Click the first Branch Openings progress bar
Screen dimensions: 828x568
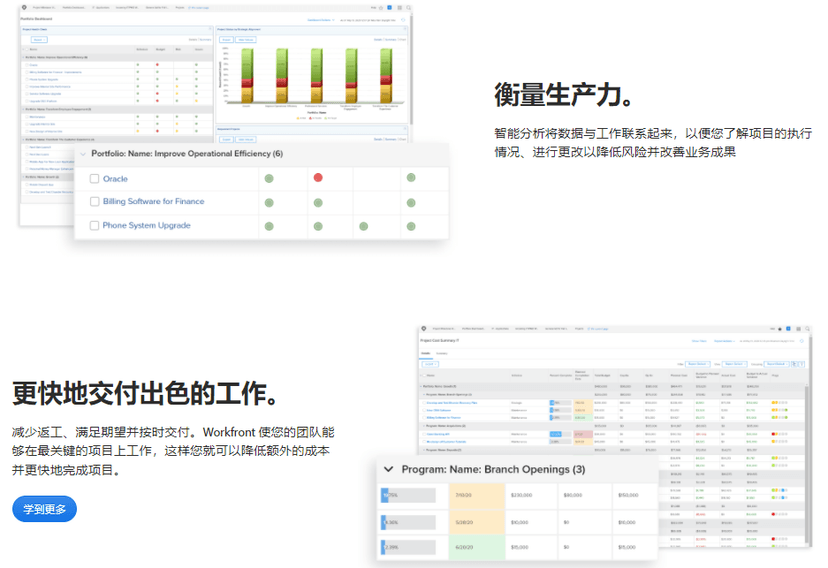[x=408, y=495]
